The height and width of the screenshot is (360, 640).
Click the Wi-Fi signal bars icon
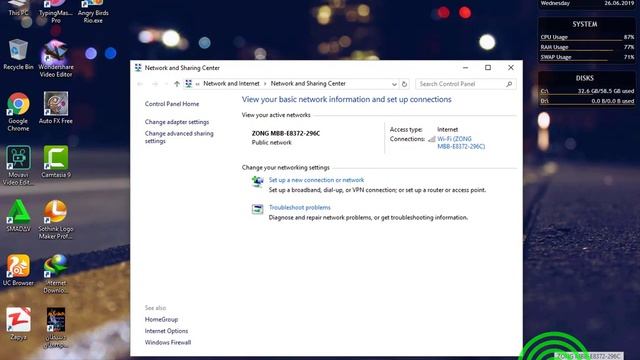pos(431,140)
